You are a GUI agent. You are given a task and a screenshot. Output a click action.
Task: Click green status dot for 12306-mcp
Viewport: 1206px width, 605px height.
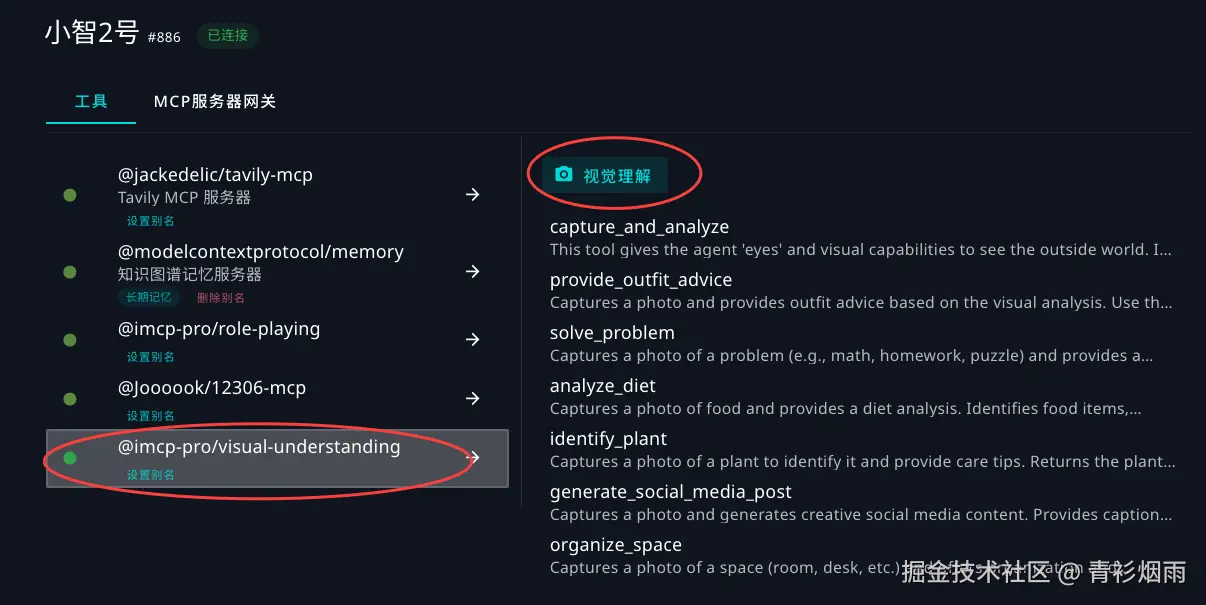(70, 399)
